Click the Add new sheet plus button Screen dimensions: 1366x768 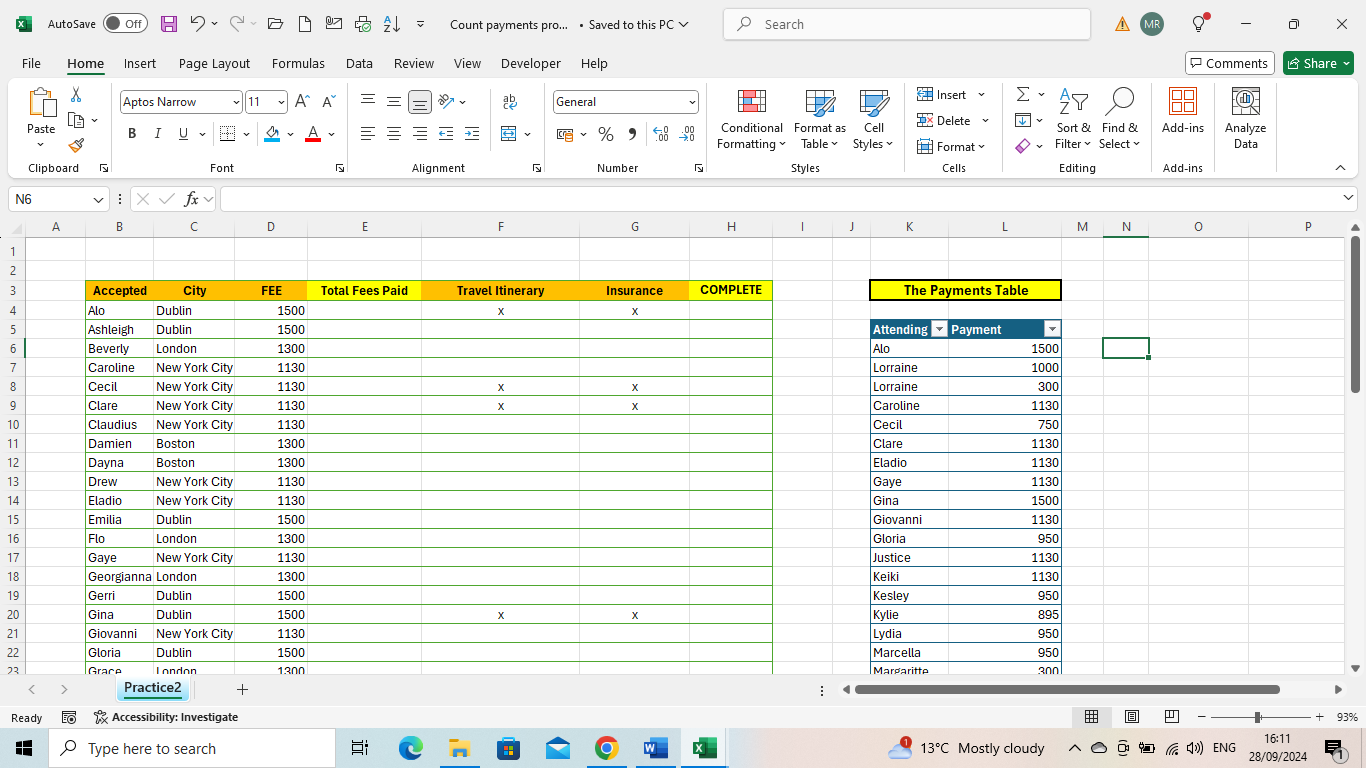pos(242,689)
